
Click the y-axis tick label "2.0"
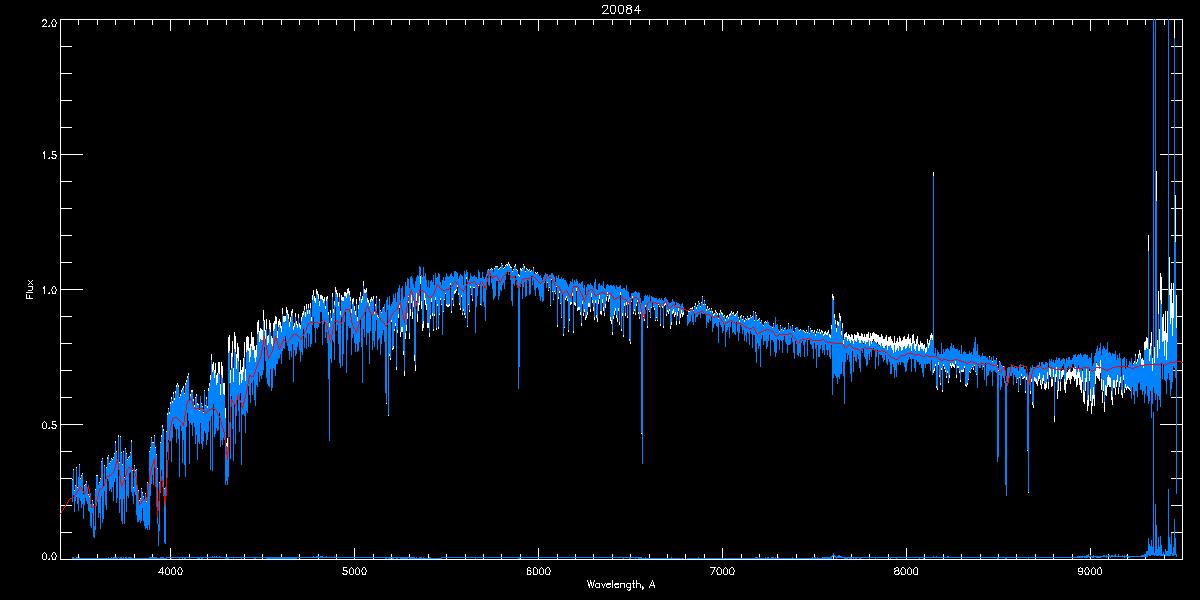tap(47, 22)
